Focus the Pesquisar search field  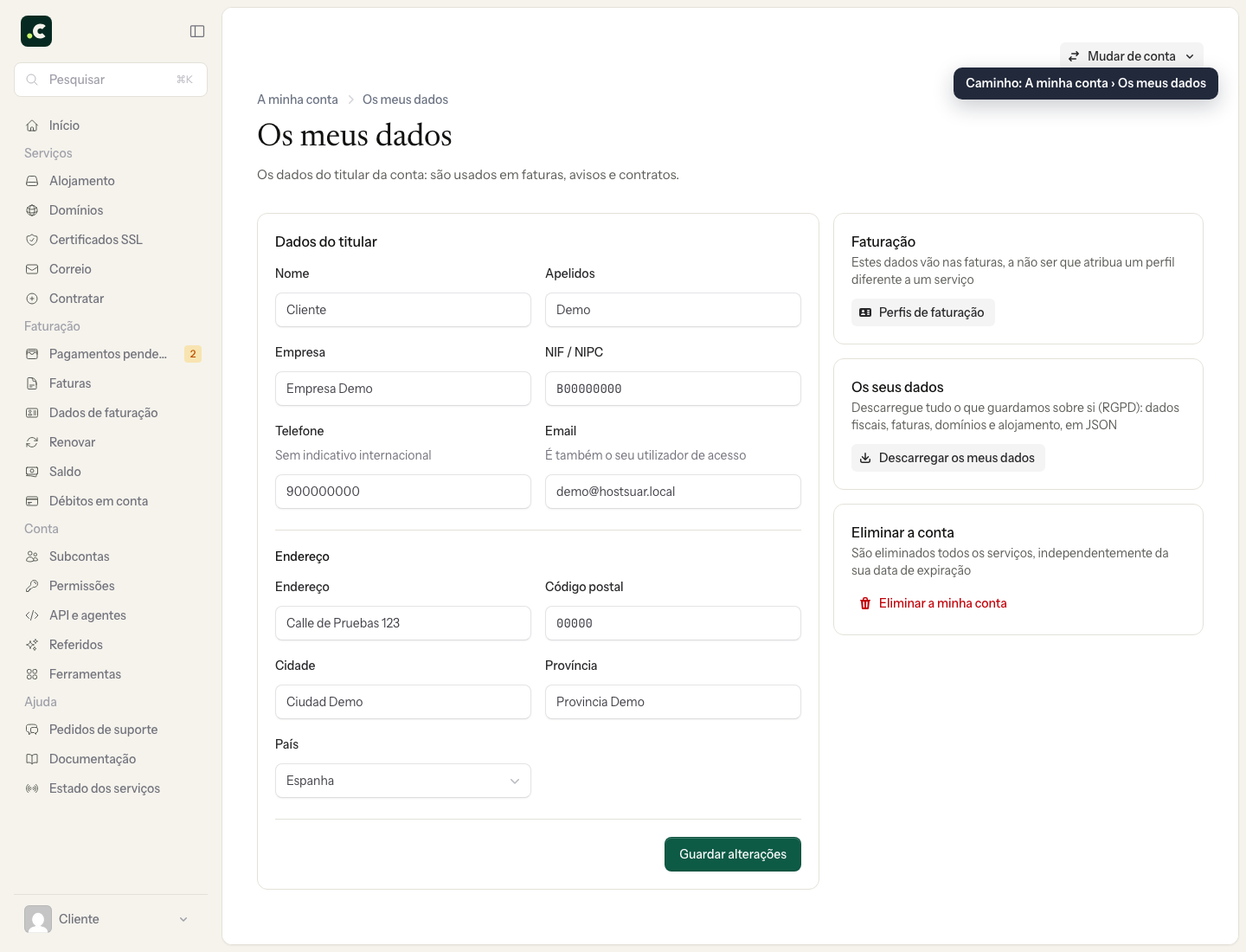coord(111,80)
